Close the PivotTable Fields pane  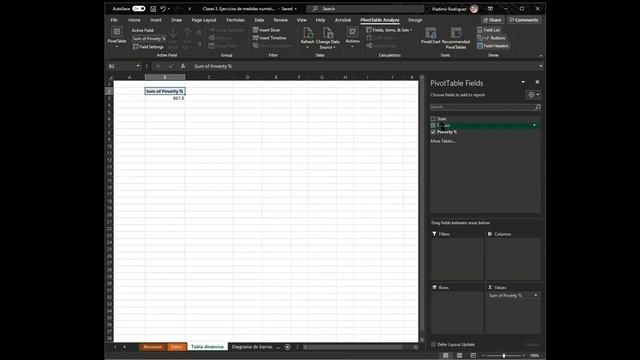tap(537, 82)
